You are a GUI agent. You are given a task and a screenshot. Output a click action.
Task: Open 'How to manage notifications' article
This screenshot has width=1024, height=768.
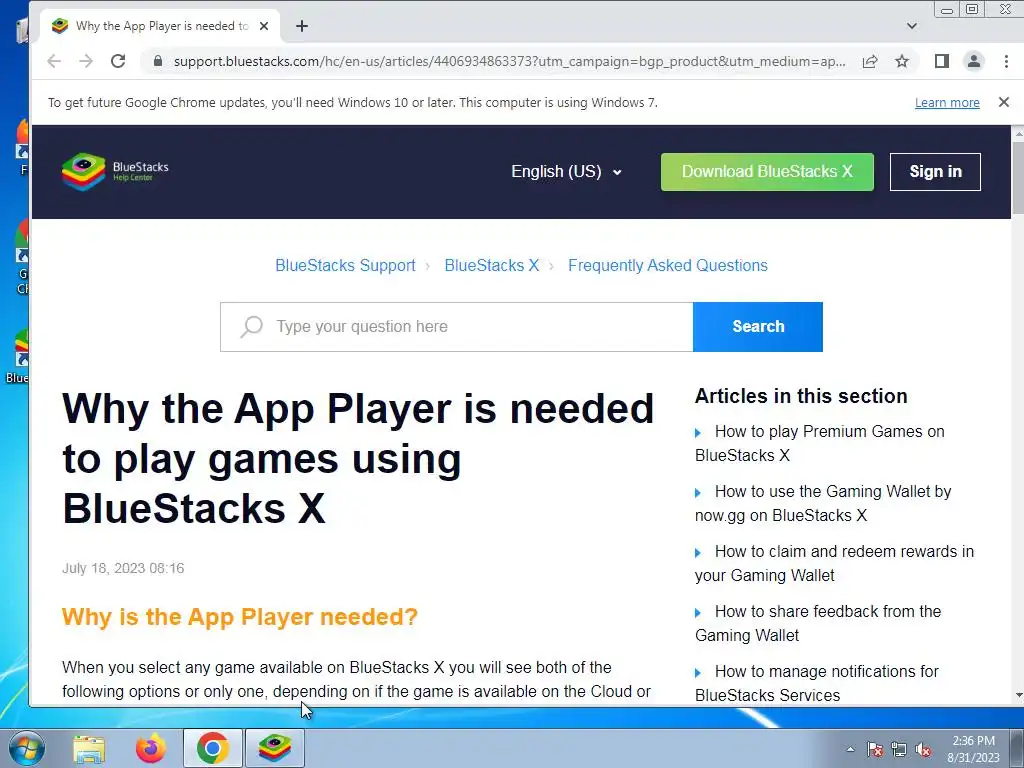coord(816,684)
